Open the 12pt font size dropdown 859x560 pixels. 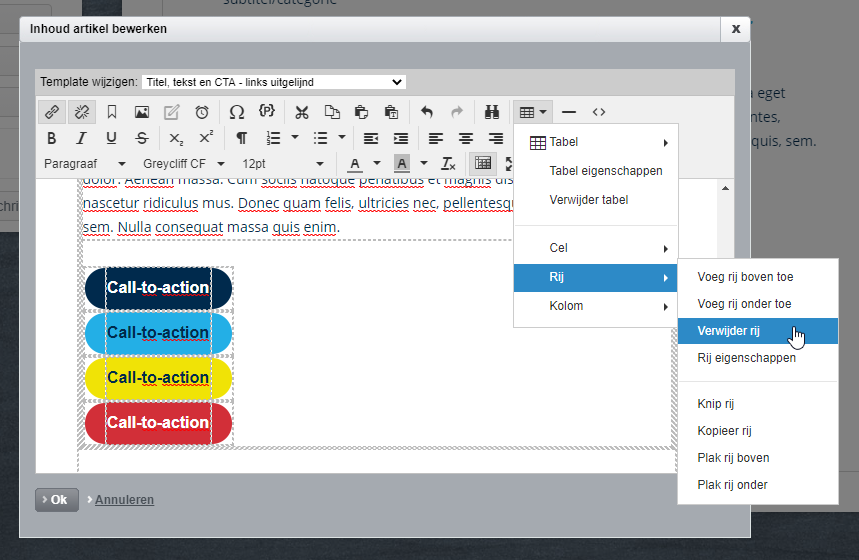click(x=283, y=164)
